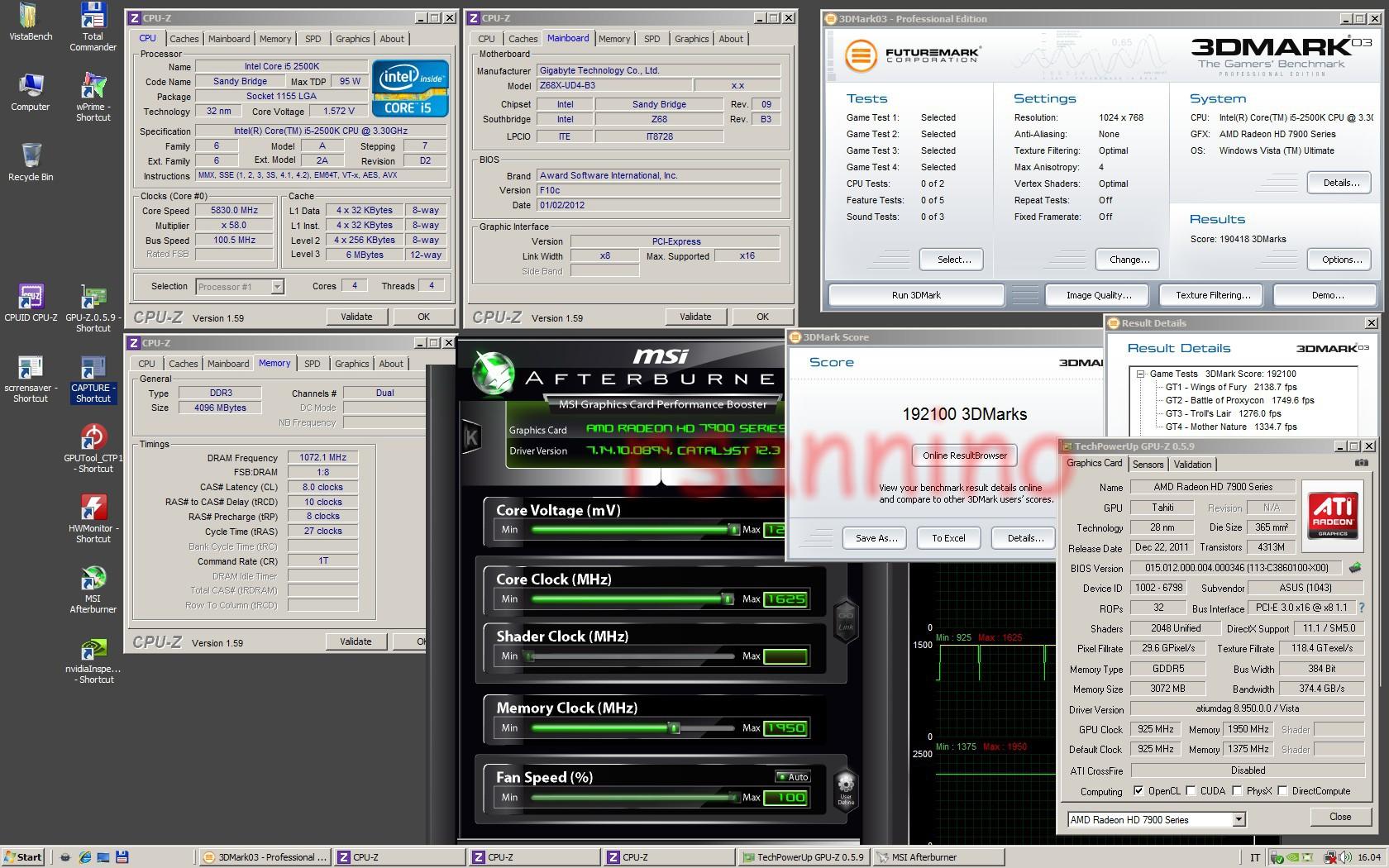Click the ATI Radeon logo in GPU-Z

pyautogui.click(x=1332, y=514)
